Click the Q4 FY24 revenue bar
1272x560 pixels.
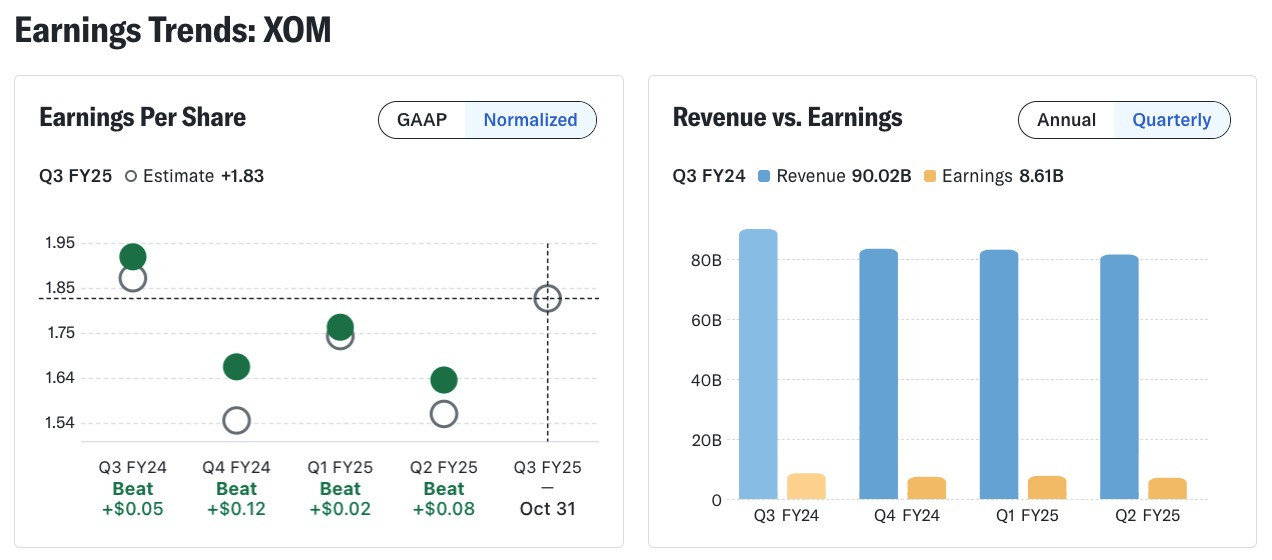coord(878,374)
